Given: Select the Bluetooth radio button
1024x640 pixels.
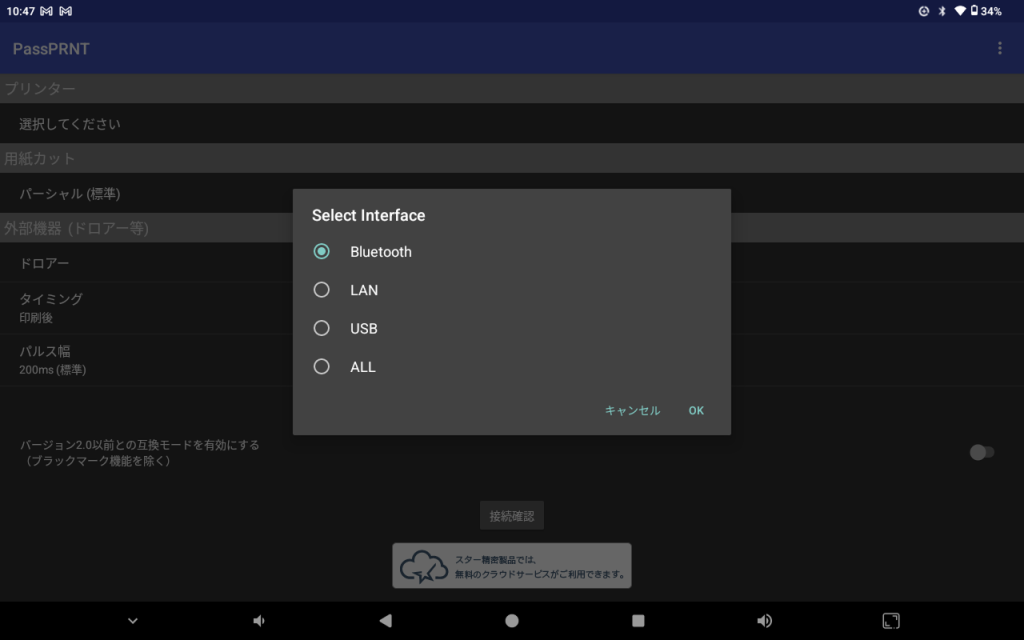Looking at the screenshot, I should pos(322,252).
